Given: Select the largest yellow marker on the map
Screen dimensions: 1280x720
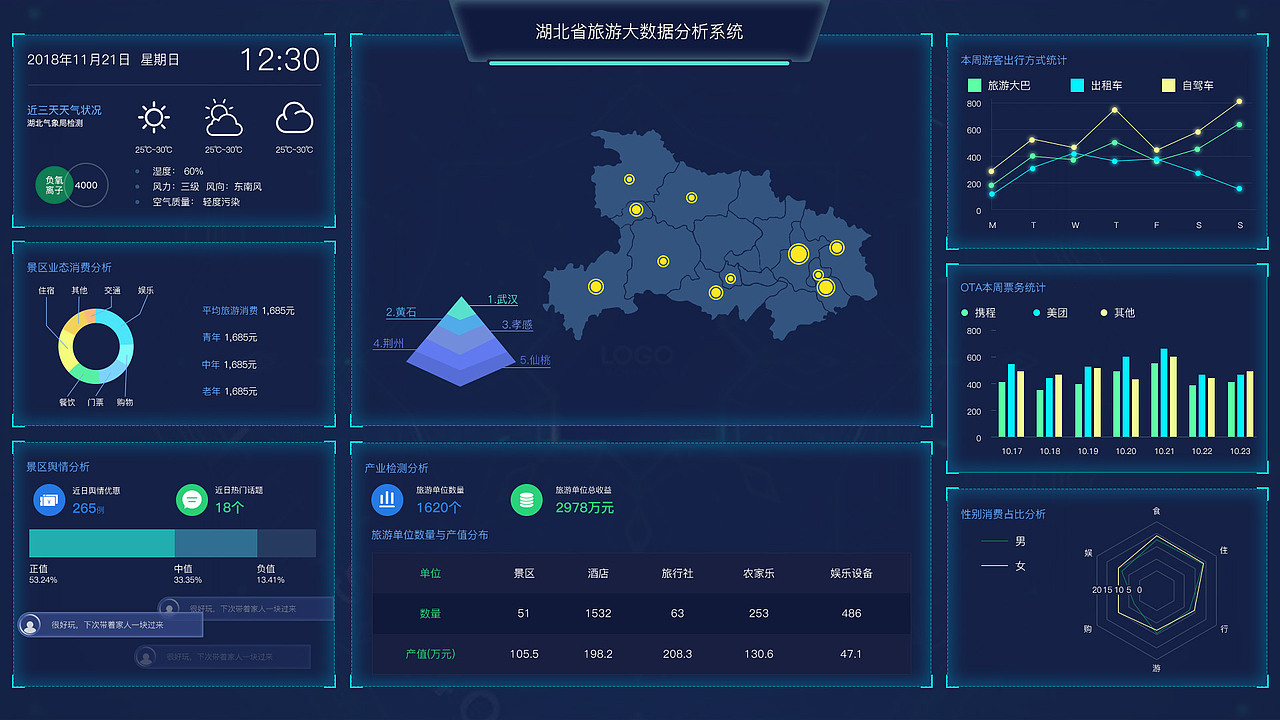Looking at the screenshot, I should [797, 255].
